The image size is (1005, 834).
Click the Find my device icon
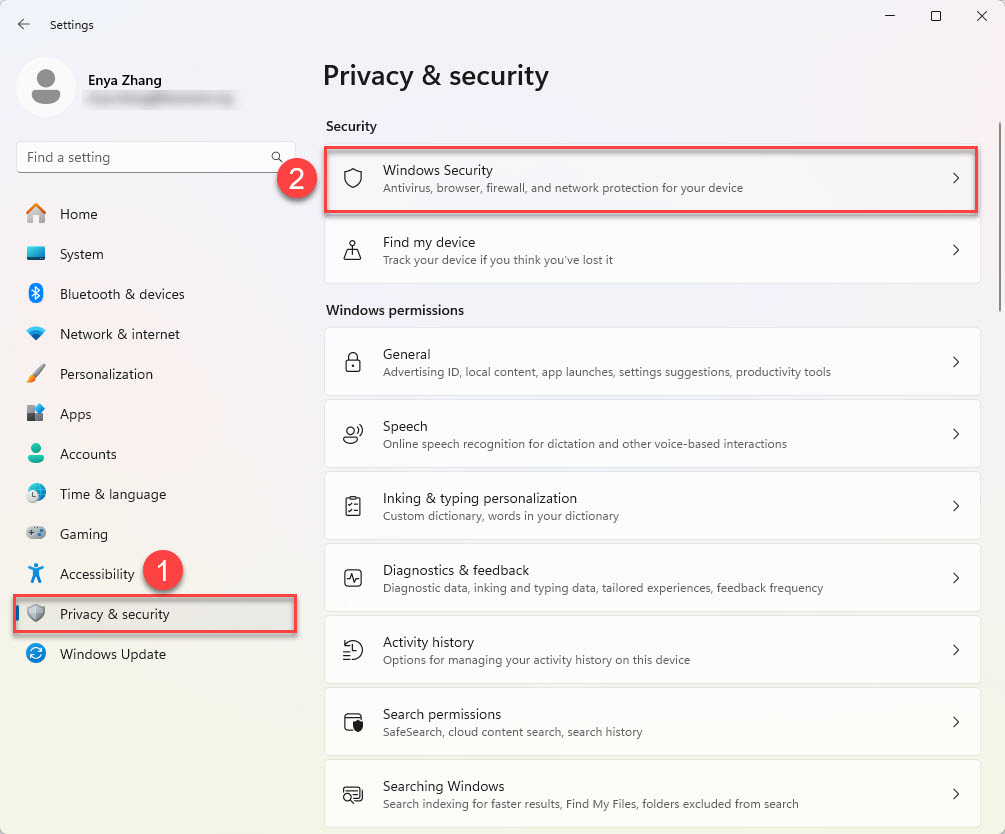(x=352, y=250)
